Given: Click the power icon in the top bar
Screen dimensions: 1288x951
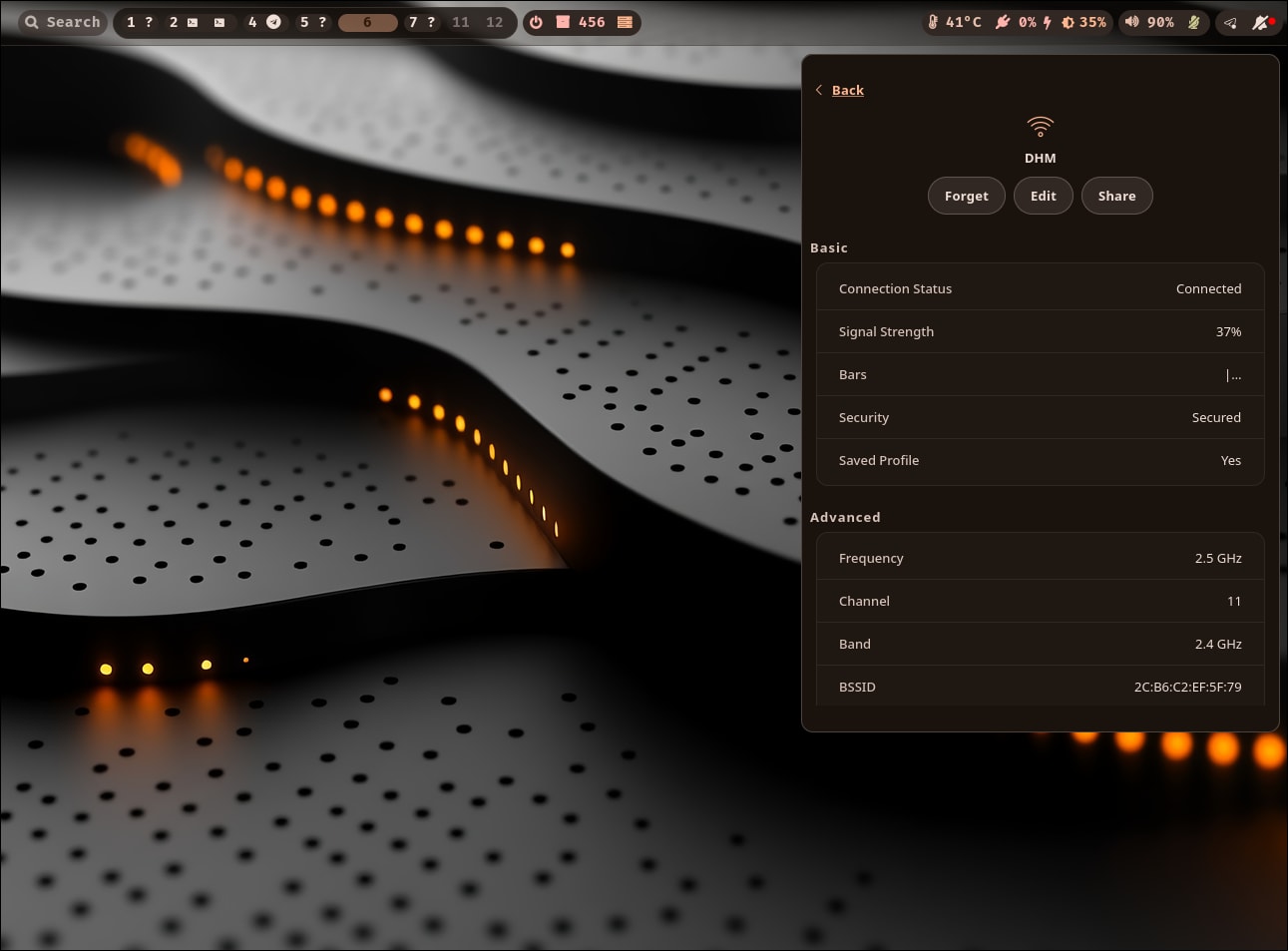Looking at the screenshot, I should [537, 22].
